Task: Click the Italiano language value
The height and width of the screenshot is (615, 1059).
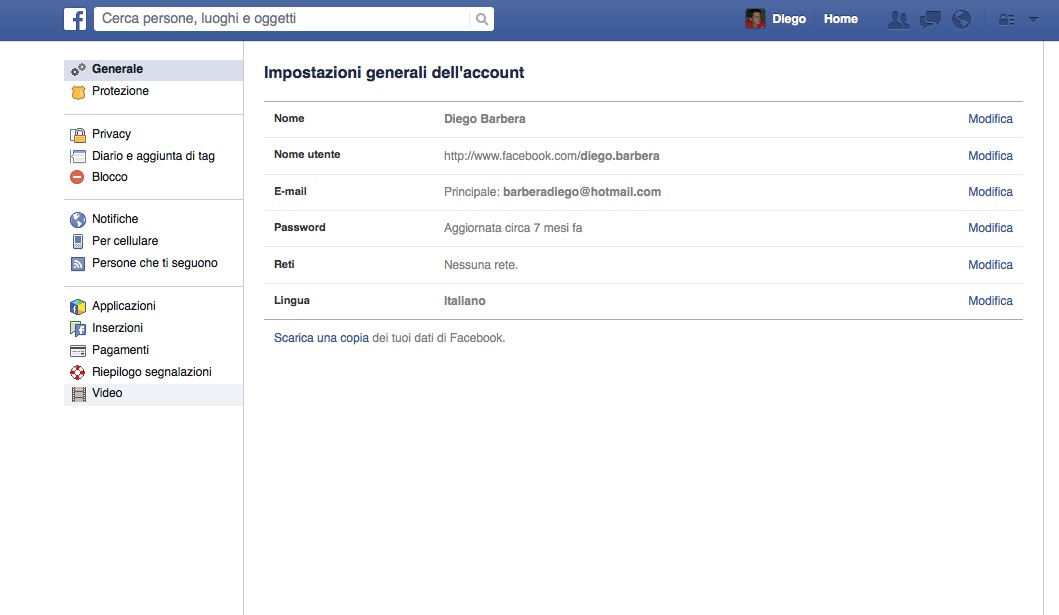Action: [x=465, y=301]
